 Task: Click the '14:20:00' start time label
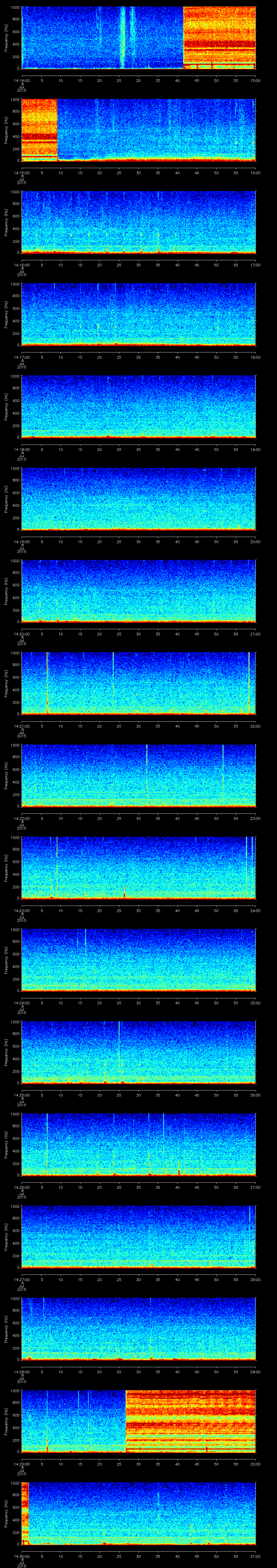click(x=21, y=634)
